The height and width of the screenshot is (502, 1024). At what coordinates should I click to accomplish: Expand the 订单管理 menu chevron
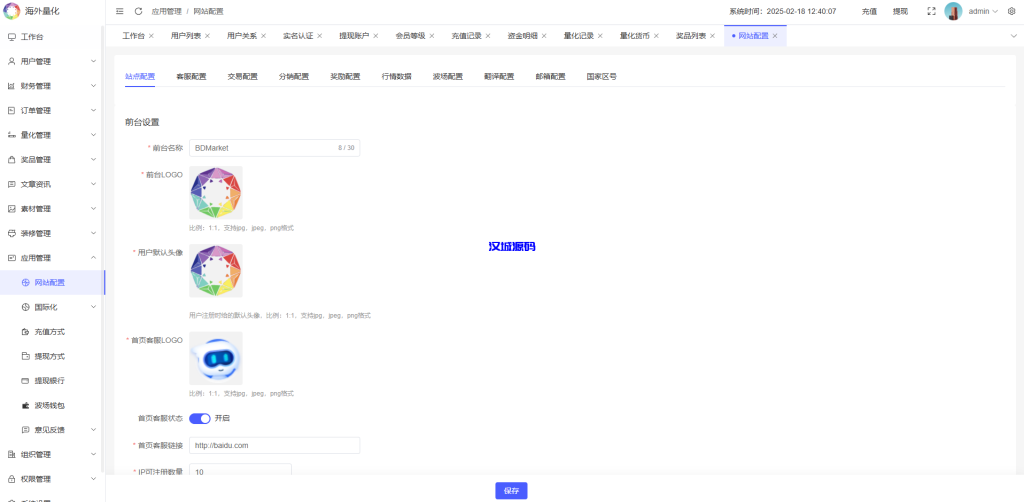coord(93,111)
